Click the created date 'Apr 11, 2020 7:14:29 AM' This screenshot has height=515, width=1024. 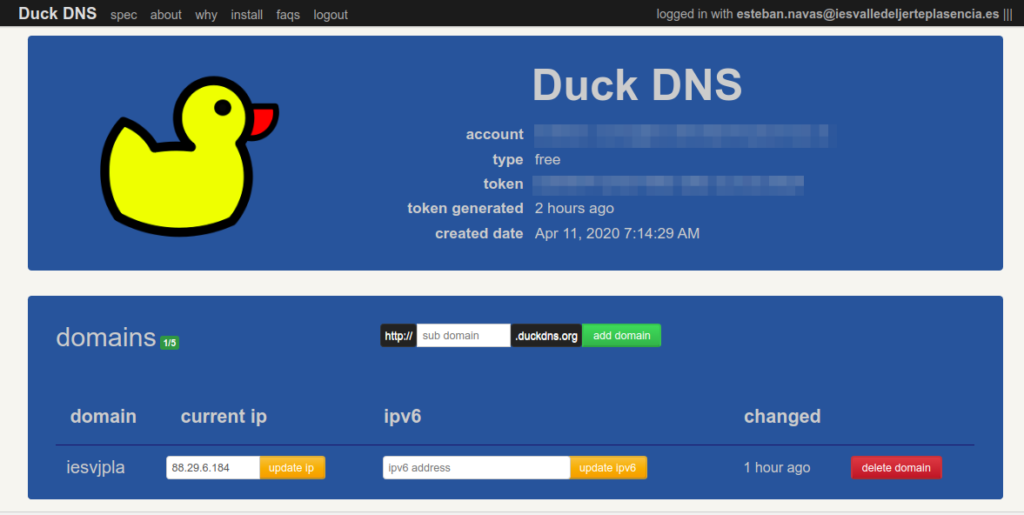click(x=617, y=233)
